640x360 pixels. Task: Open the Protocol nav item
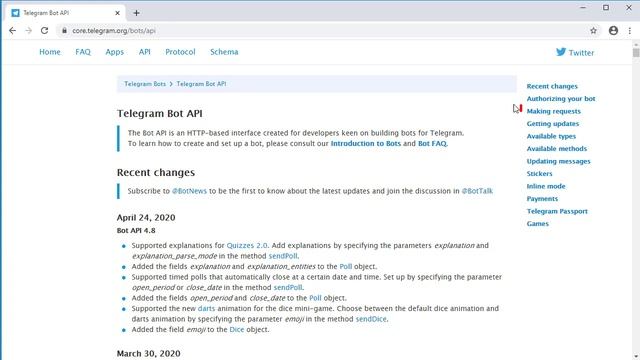pos(180,52)
